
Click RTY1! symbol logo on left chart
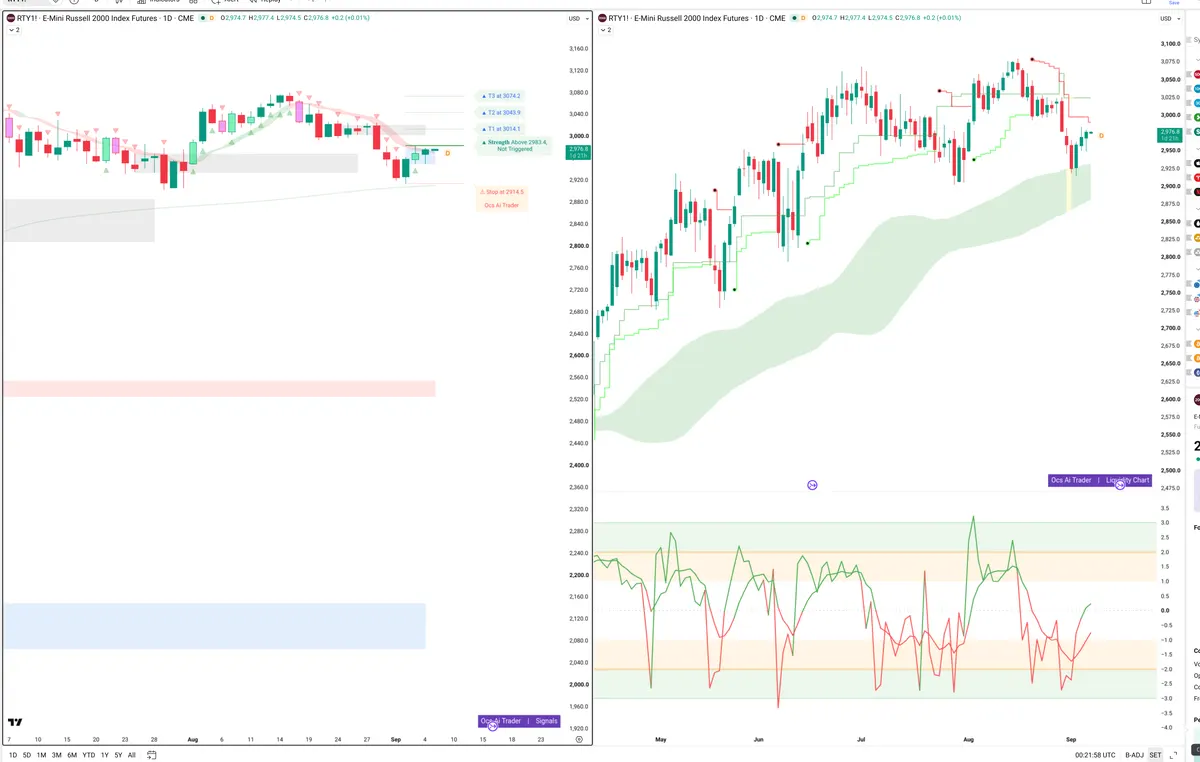[11, 18]
